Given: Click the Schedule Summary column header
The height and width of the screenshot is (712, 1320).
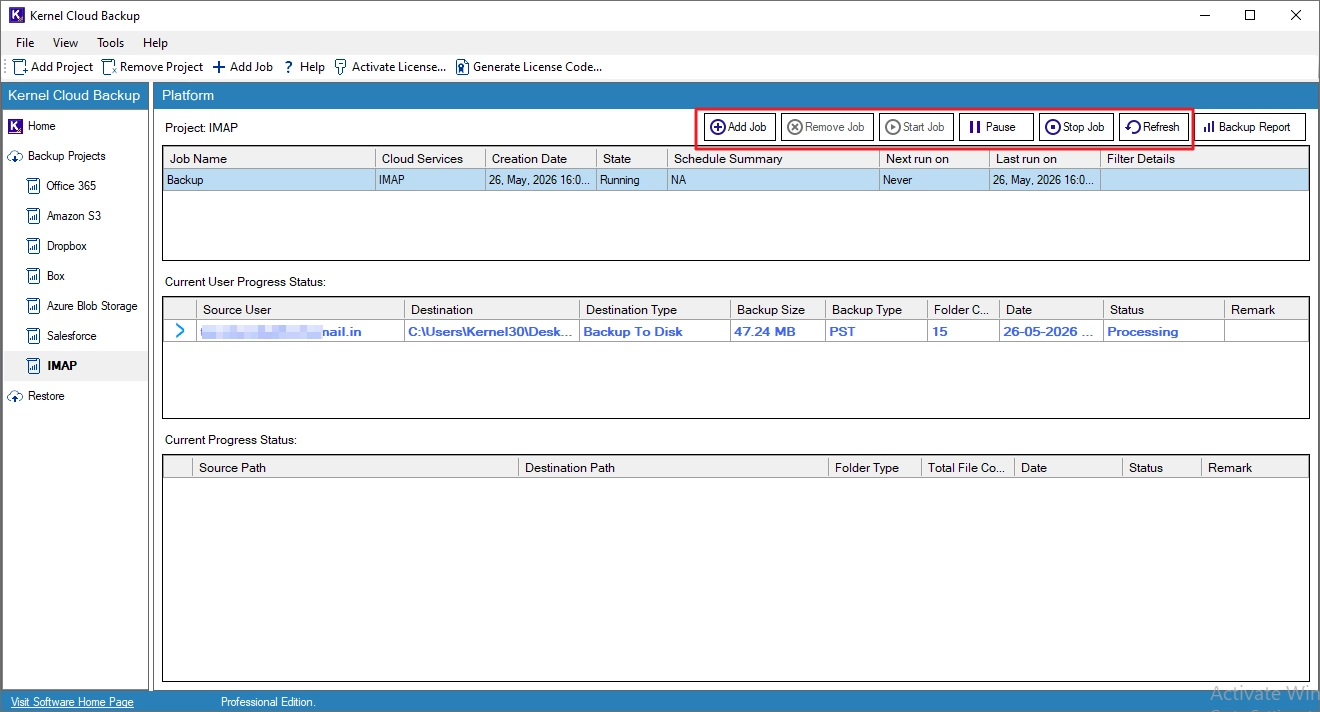Looking at the screenshot, I should click(773, 158).
